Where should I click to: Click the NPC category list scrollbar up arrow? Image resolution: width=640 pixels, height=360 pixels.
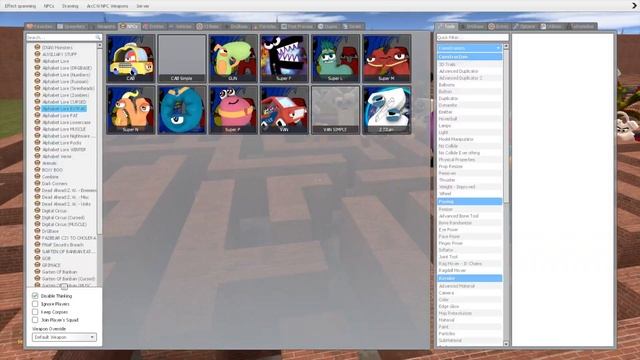[100, 46]
